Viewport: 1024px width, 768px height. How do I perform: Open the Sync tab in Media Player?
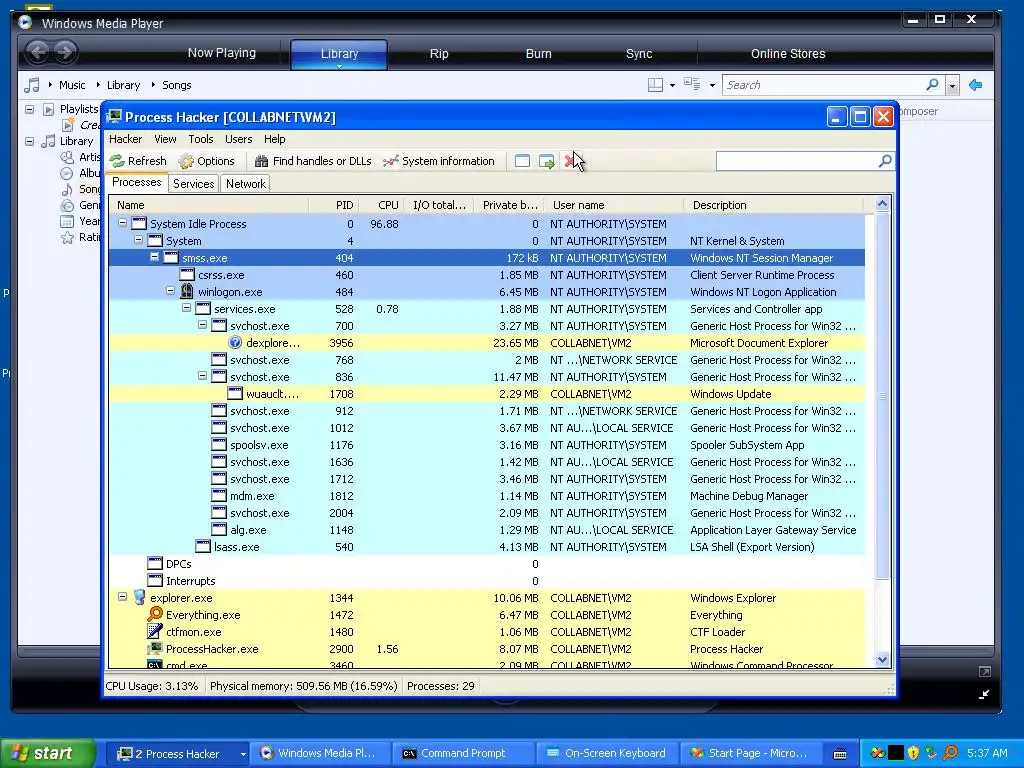(x=639, y=54)
